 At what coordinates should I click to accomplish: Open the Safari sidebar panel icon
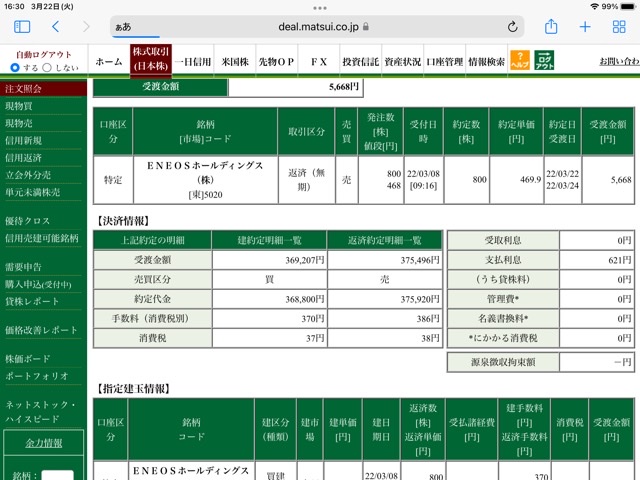click(x=22, y=27)
